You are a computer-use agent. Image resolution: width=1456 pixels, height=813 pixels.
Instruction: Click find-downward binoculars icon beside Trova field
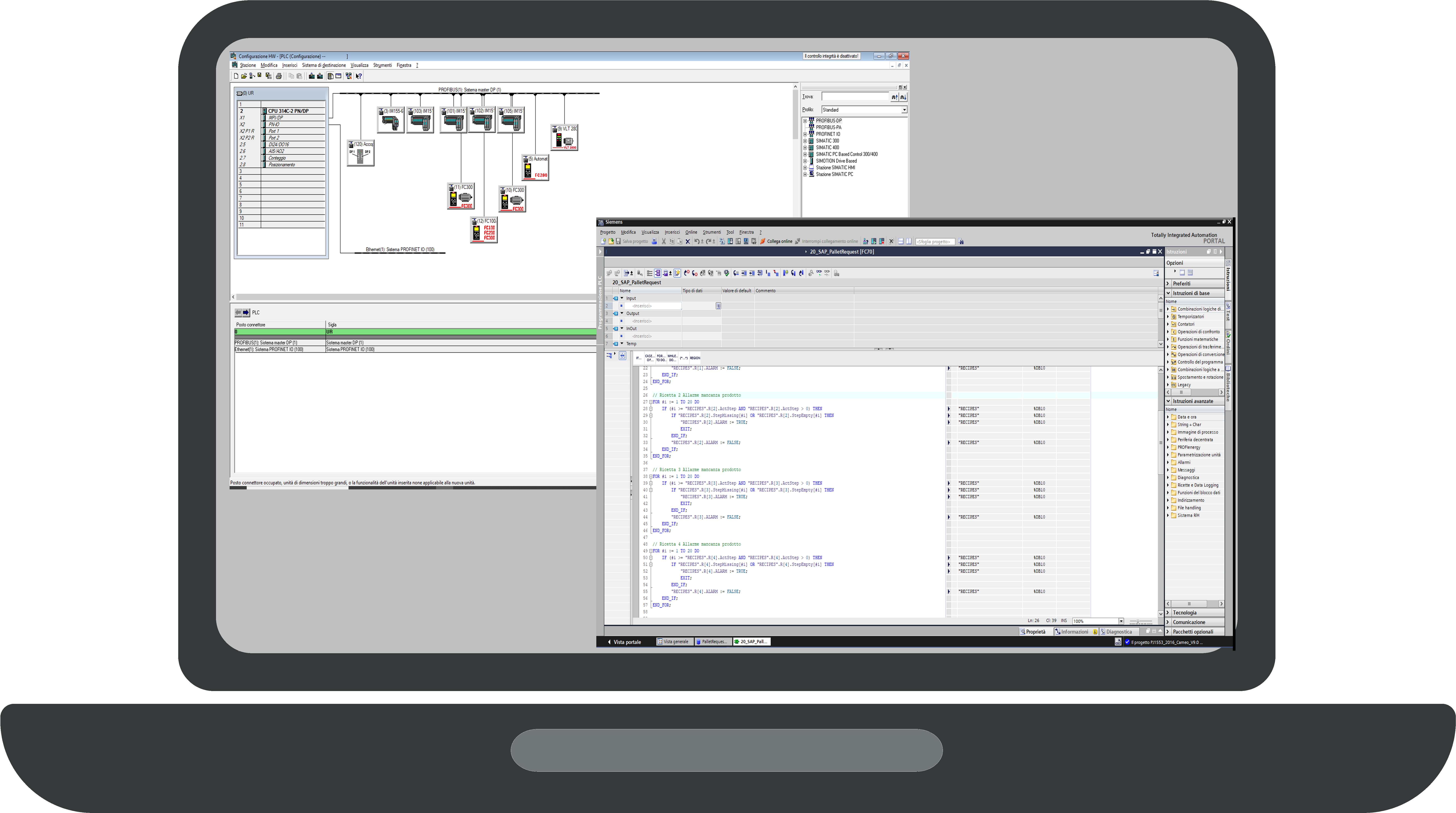[903, 97]
